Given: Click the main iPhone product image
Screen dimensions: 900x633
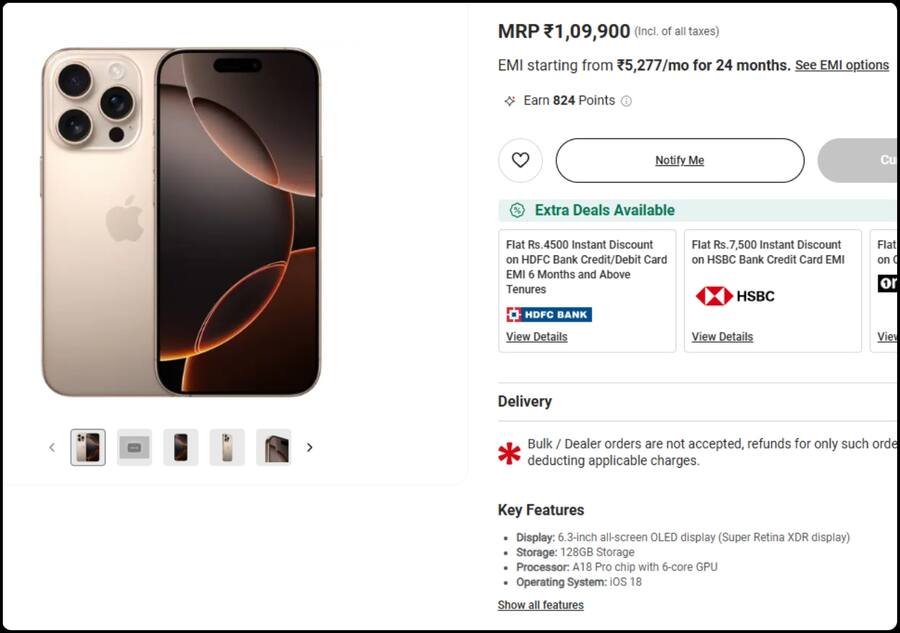Looking at the screenshot, I should (181, 221).
